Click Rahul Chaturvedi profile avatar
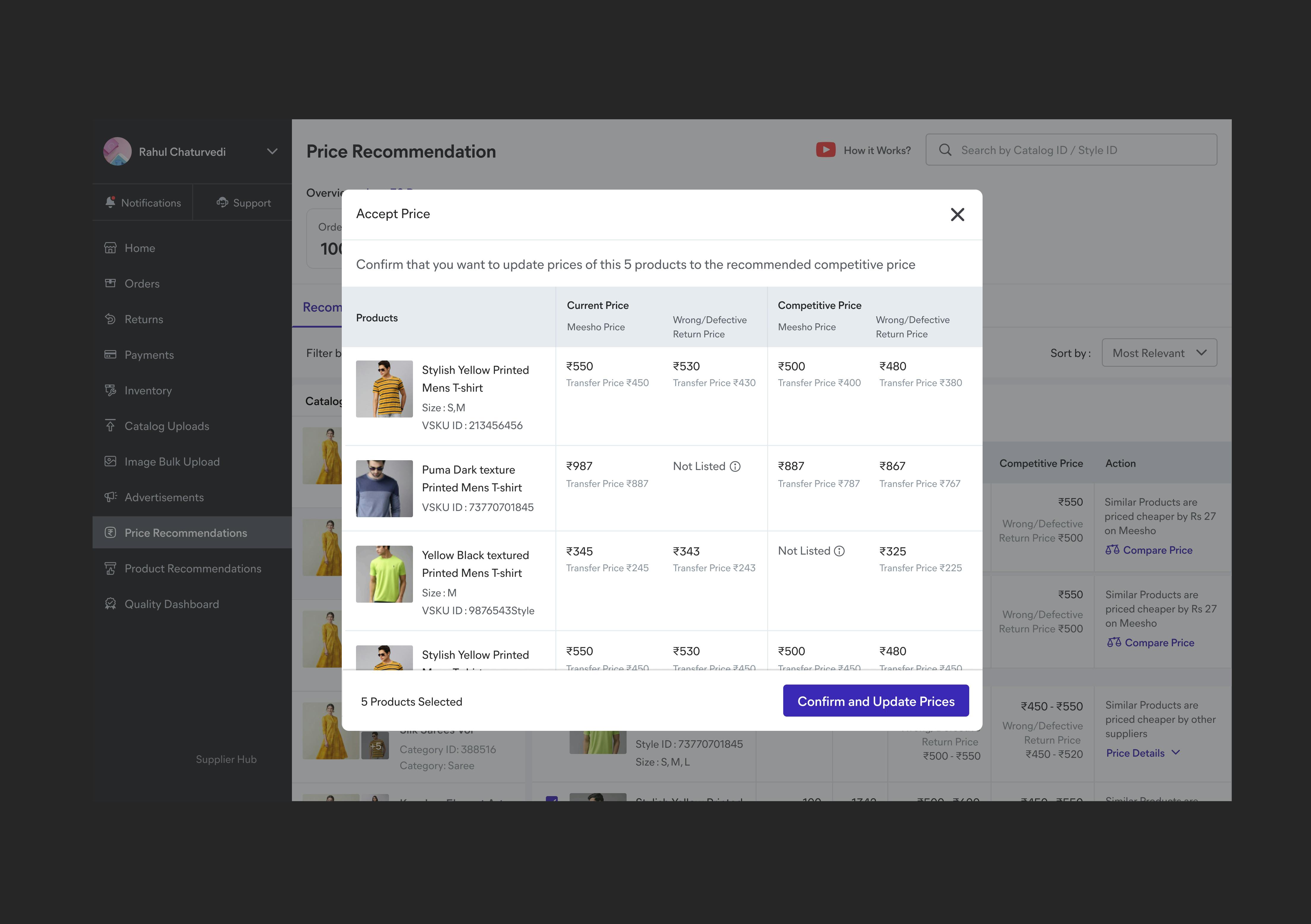 117,151
